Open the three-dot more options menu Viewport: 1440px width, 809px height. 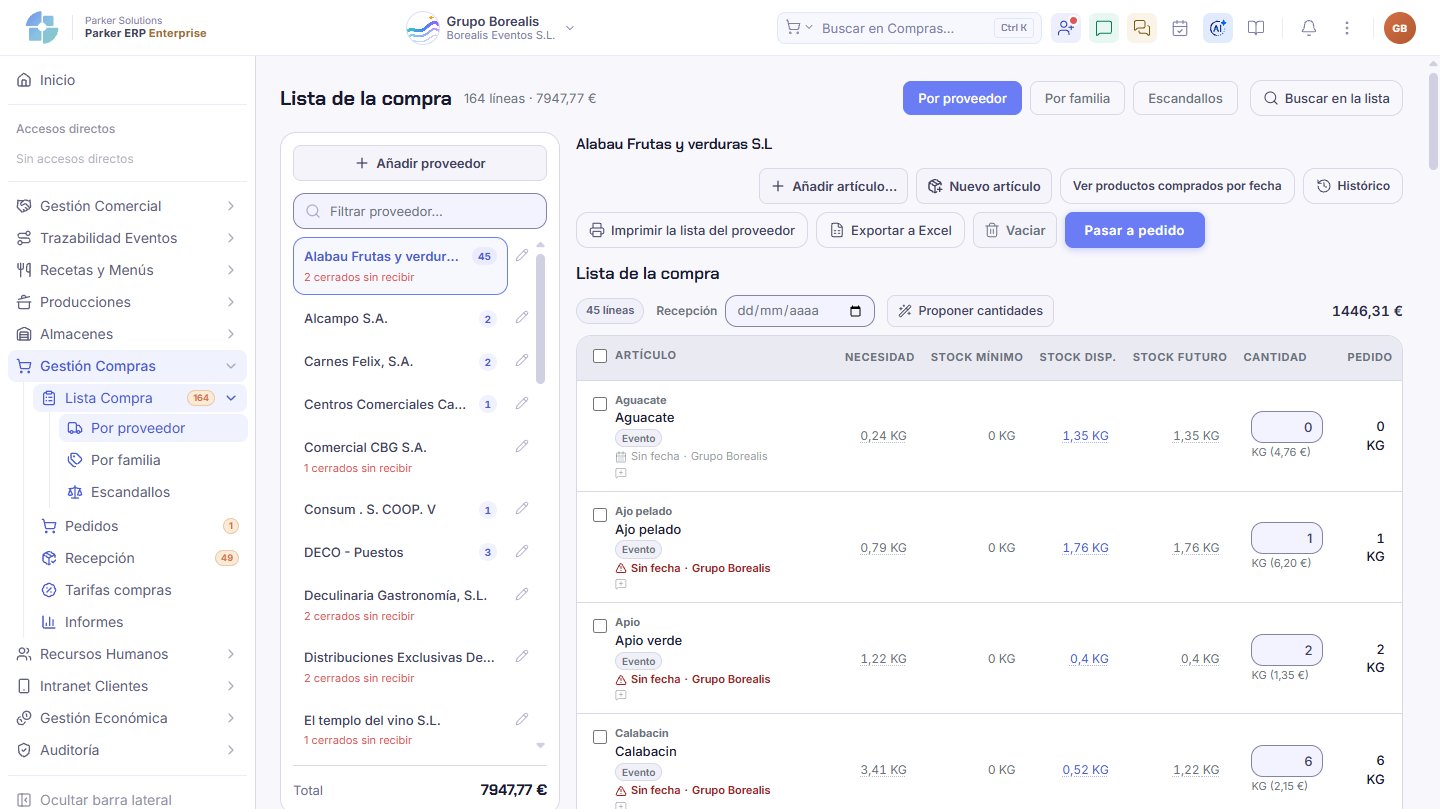point(1347,28)
